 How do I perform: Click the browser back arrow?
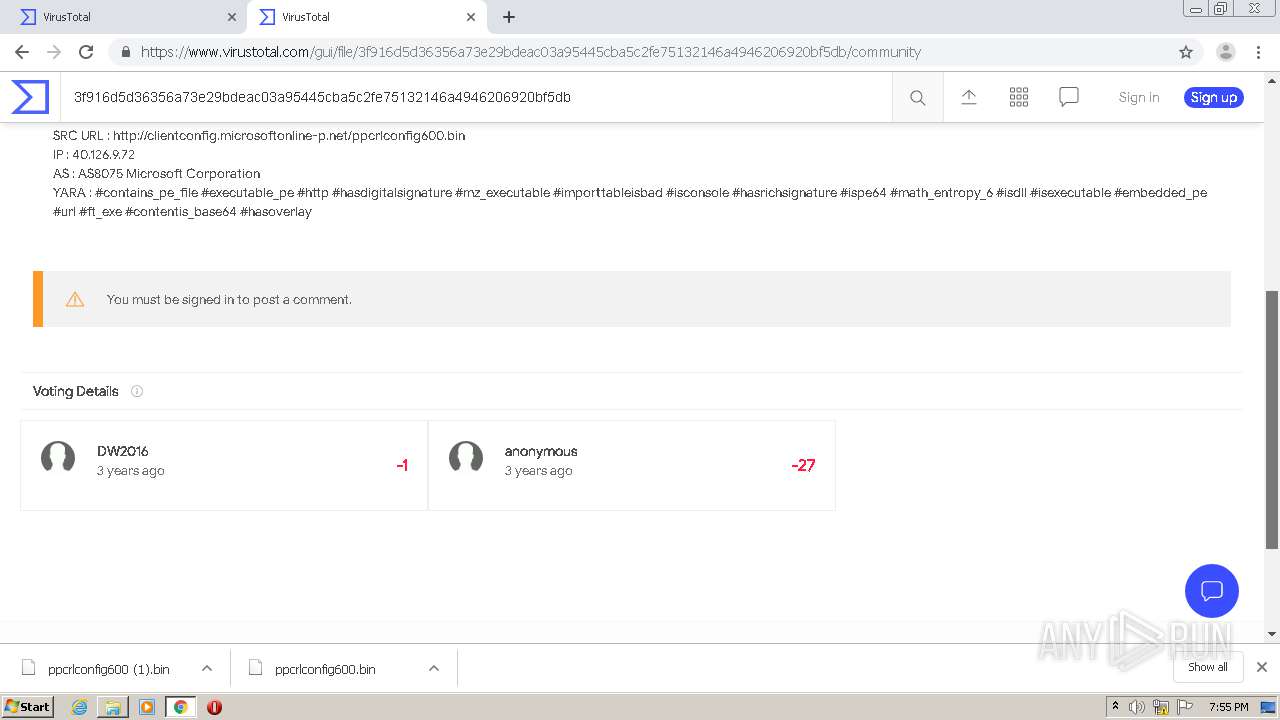click(x=22, y=52)
